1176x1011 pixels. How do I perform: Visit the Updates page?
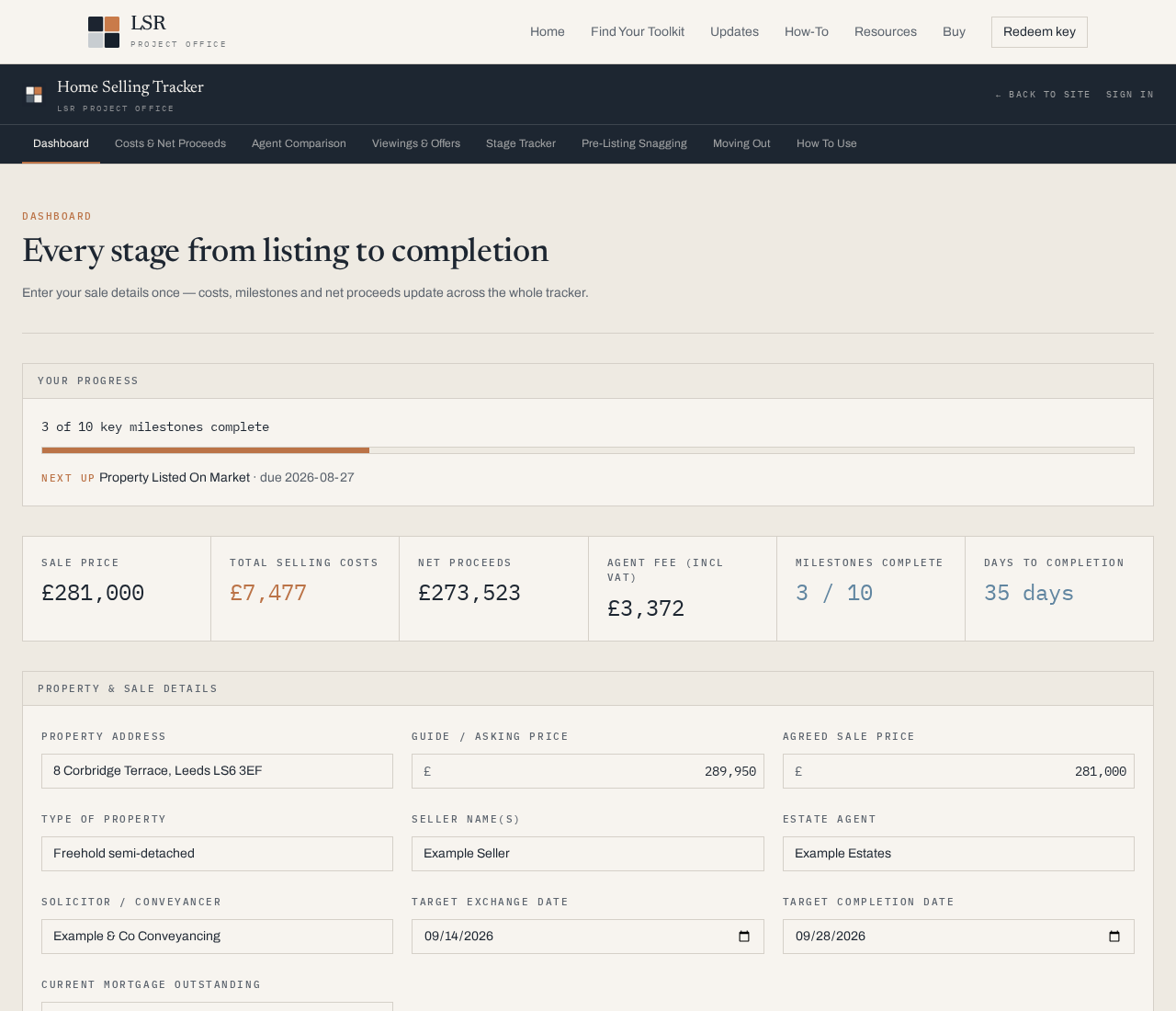734,32
